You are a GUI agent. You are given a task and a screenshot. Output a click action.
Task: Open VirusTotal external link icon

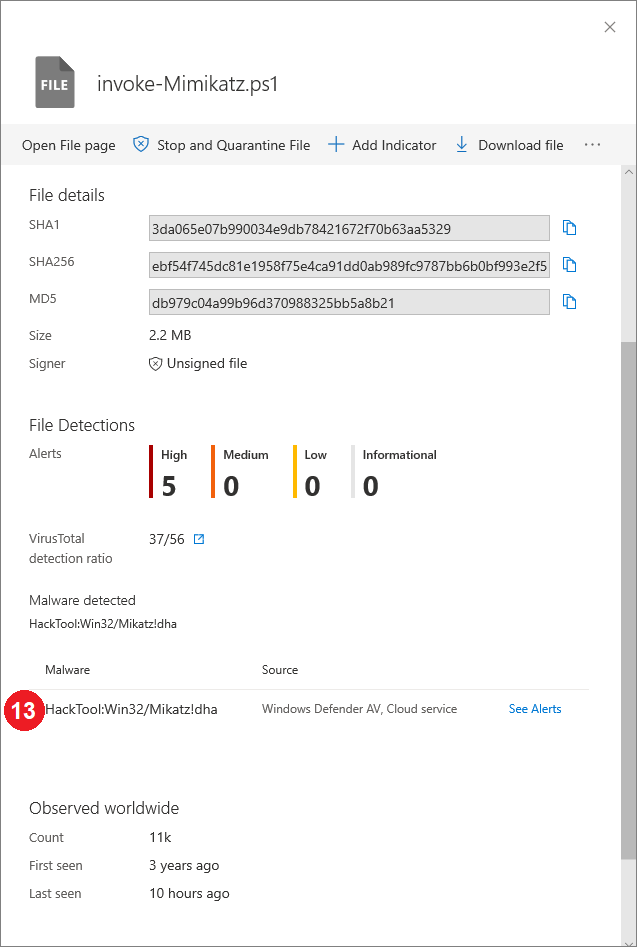[x=198, y=540]
